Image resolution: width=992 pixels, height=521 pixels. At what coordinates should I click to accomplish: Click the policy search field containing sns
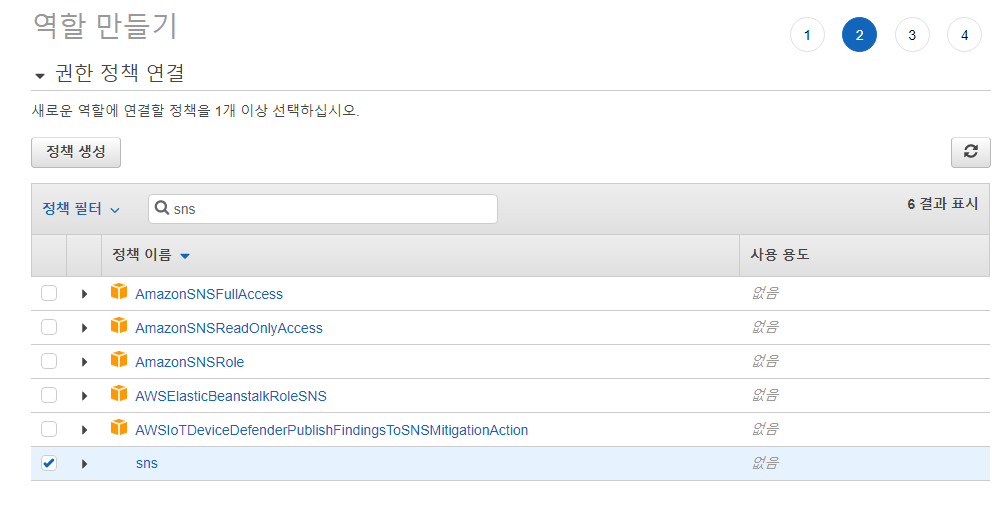(323, 209)
